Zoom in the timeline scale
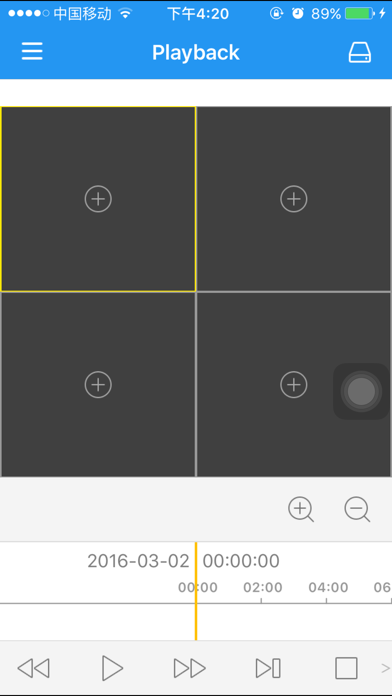 pyautogui.click(x=301, y=509)
